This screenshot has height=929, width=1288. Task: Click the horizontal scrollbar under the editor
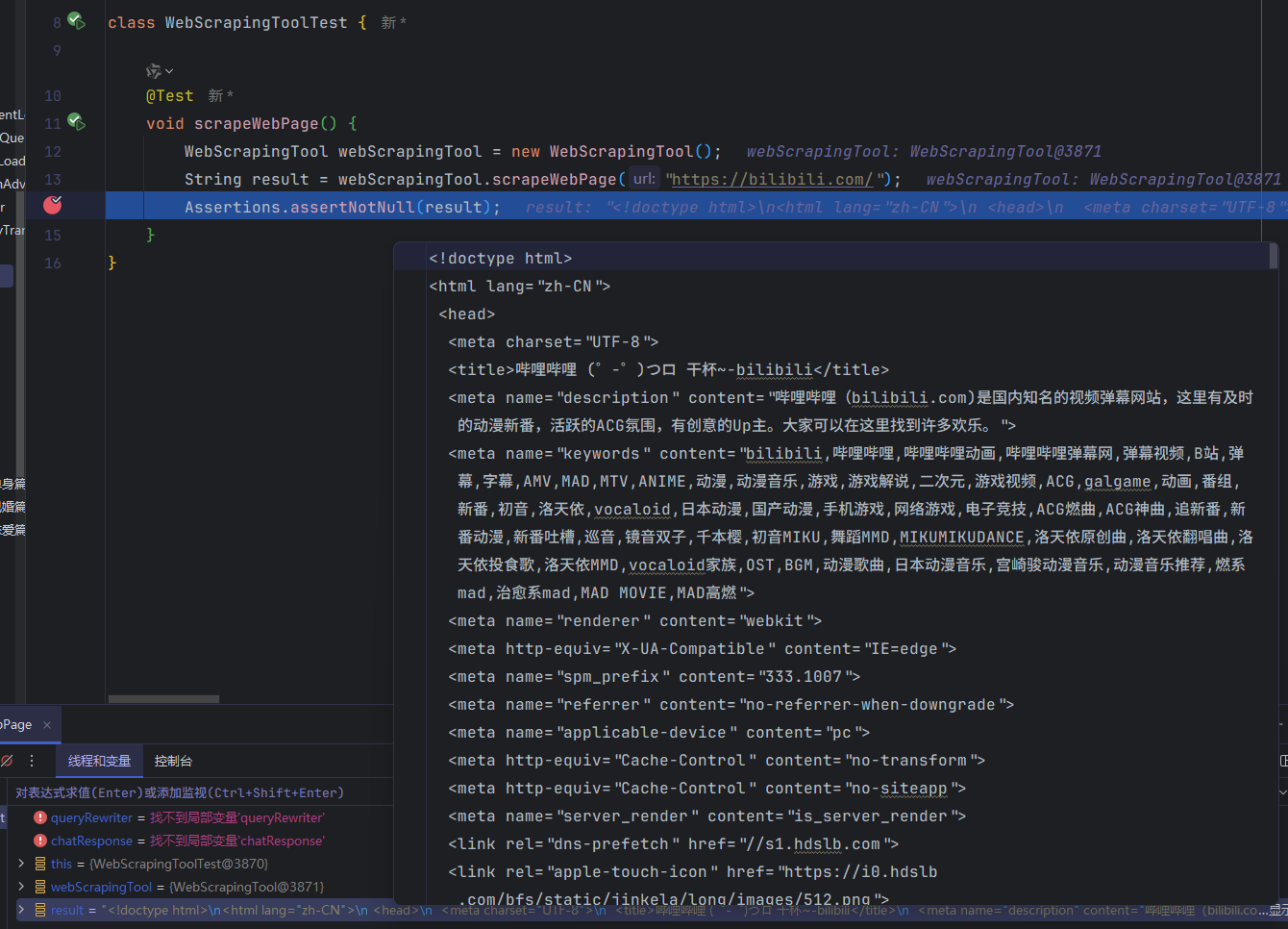163,699
